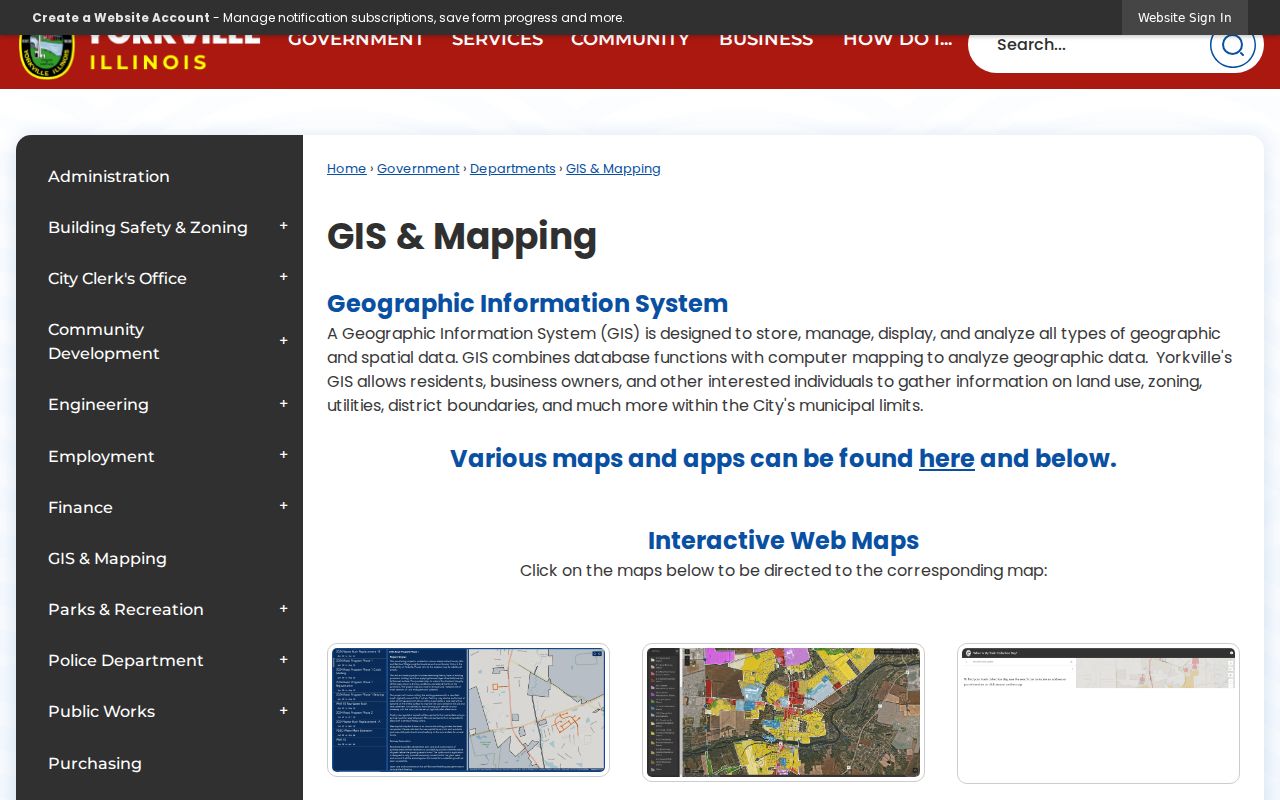Click the search magnifier icon
The width and height of the screenshot is (1280, 800).
(x=1232, y=45)
